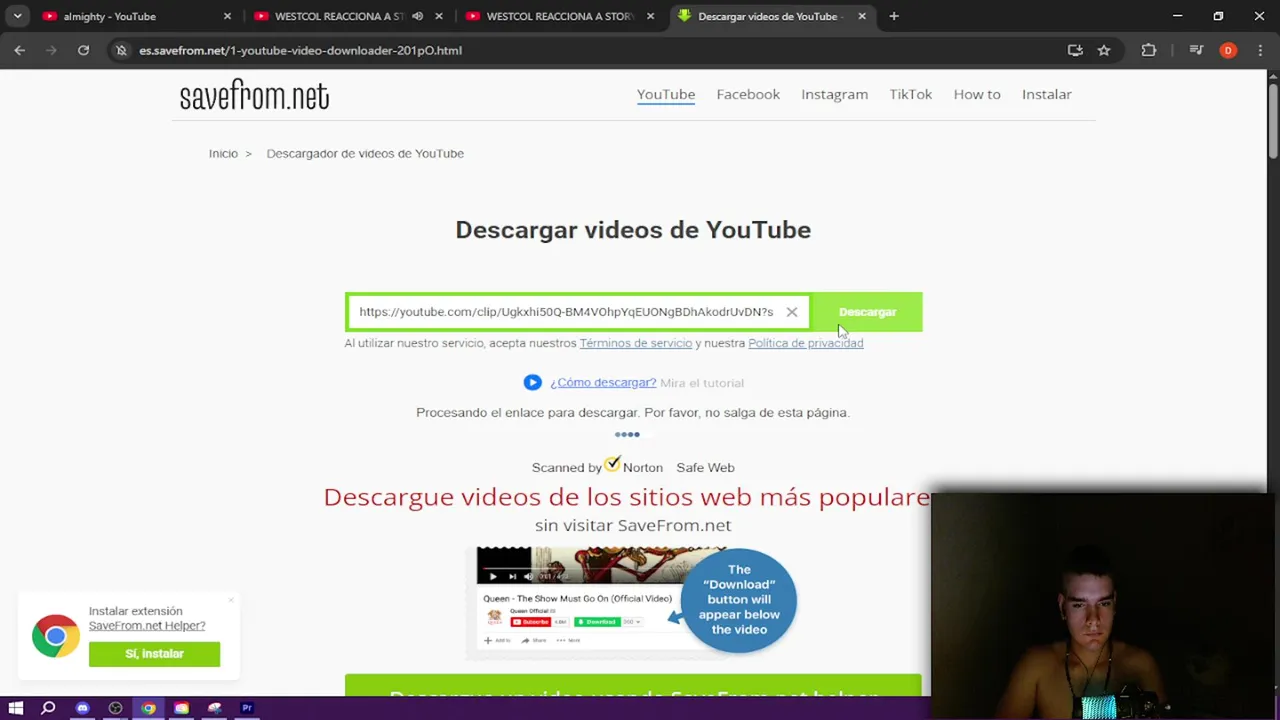This screenshot has width=1280, height=720.
Task: Open Windows search from the taskbar
Action: click(48, 708)
